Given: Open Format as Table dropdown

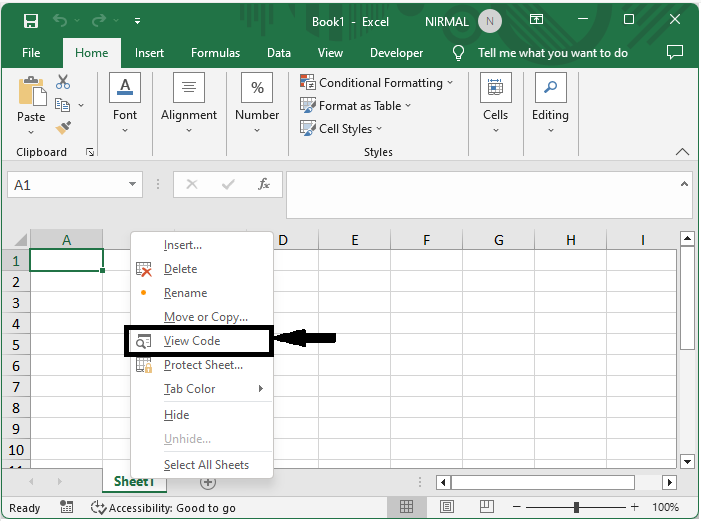Looking at the screenshot, I should click(x=355, y=106).
